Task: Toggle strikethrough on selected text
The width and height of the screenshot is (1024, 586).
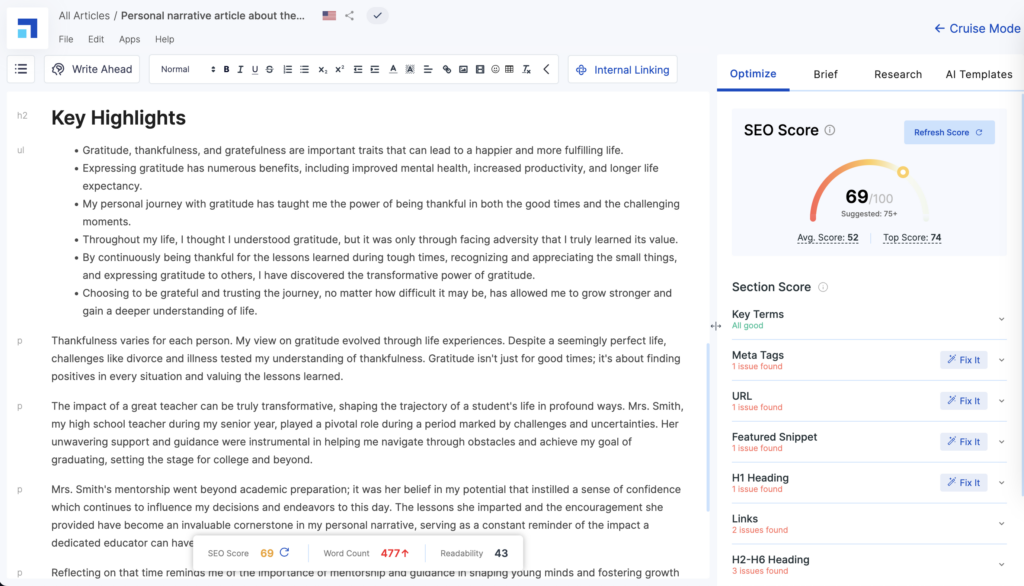Action: (x=268, y=69)
